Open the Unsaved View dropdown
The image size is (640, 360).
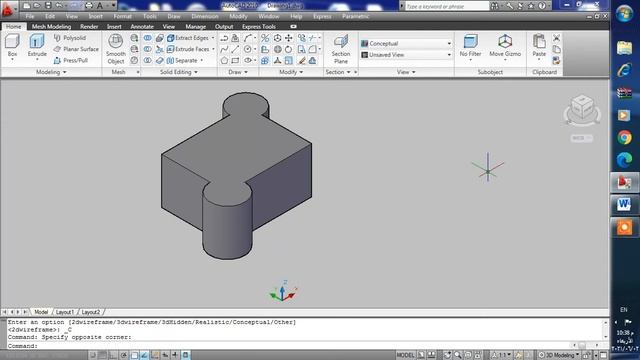click(406, 55)
